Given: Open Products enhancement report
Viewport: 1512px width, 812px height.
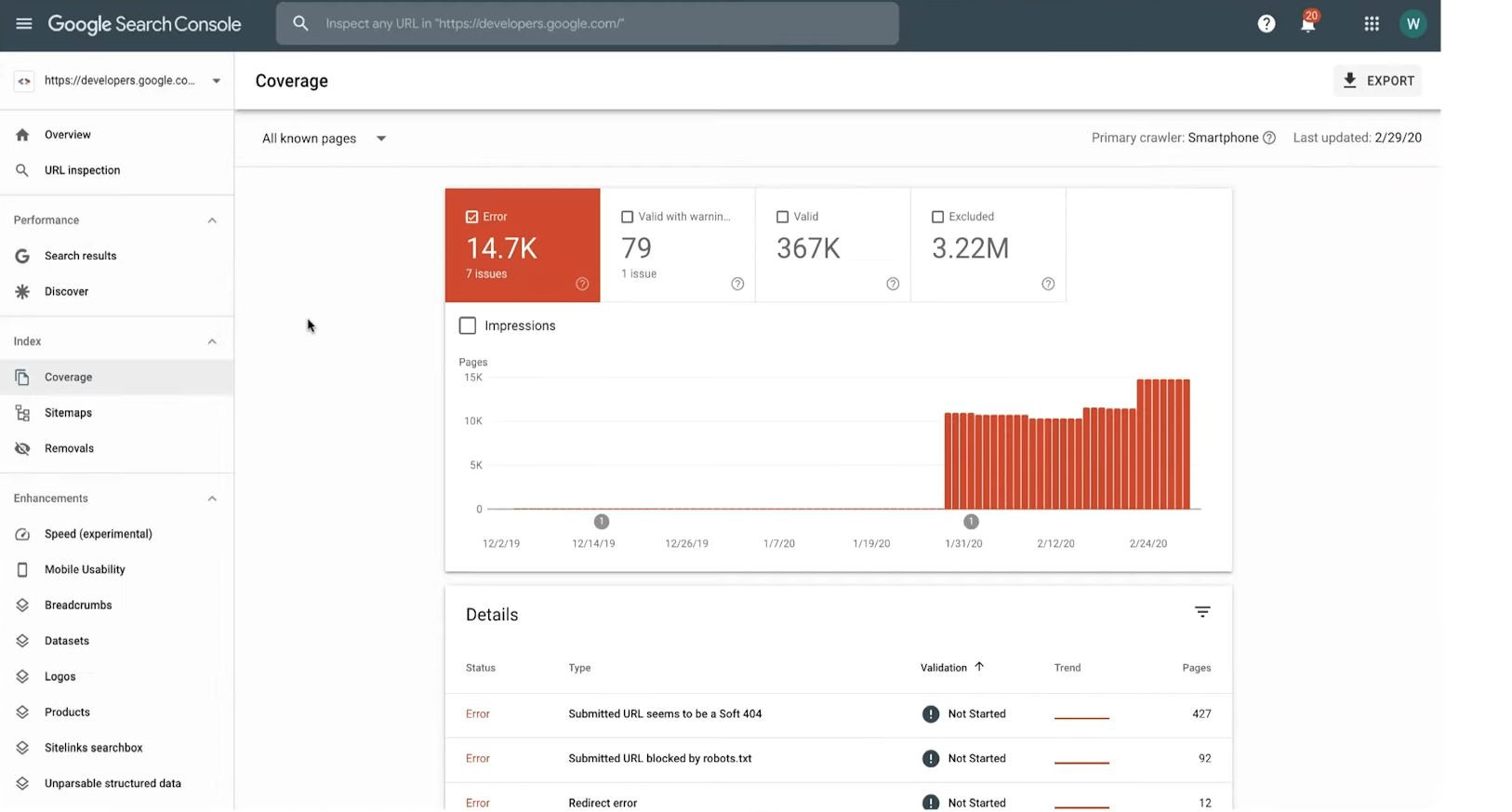Looking at the screenshot, I should pyautogui.click(x=116, y=712).
